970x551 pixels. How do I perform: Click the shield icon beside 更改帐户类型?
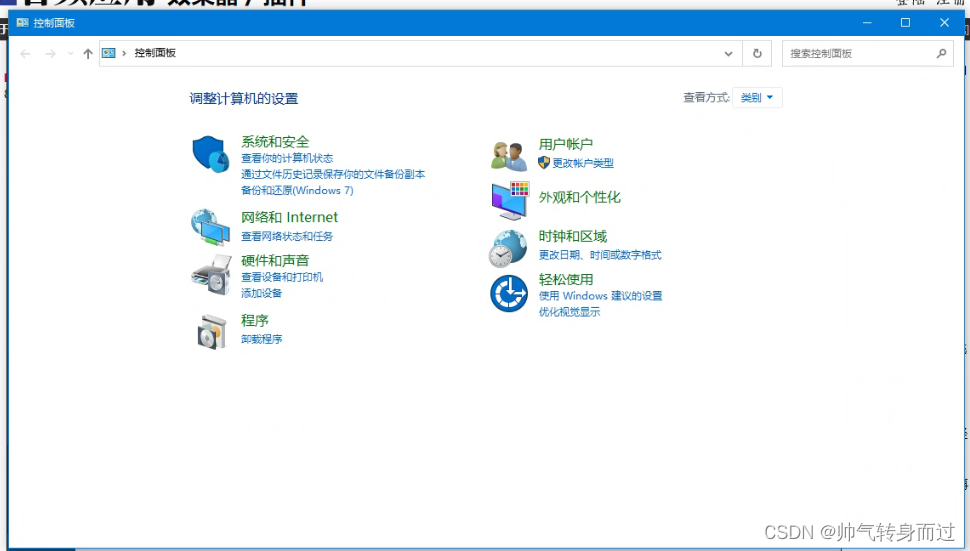(x=544, y=163)
